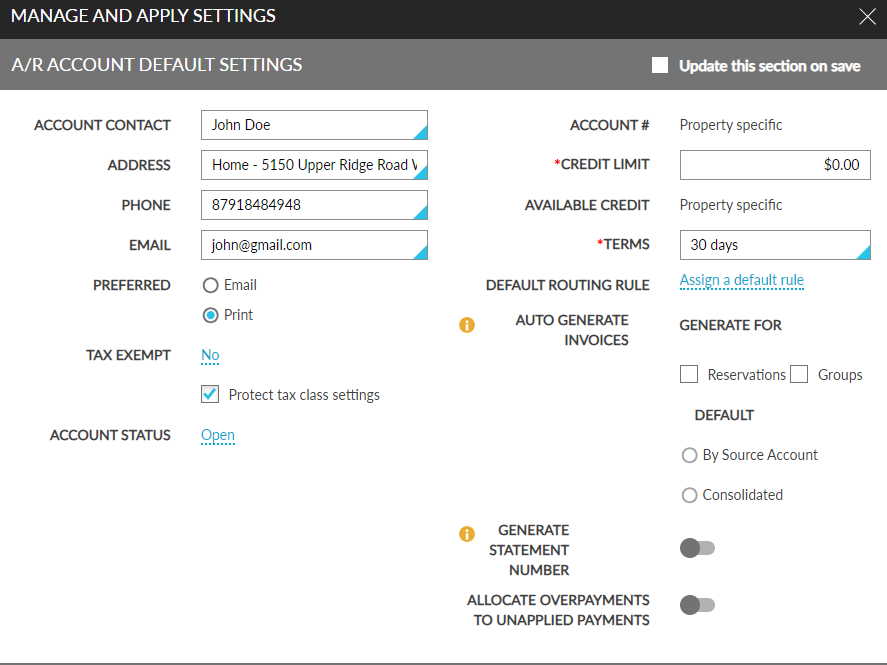Click Assign a default rule link
The height and width of the screenshot is (665, 887).
pos(741,280)
